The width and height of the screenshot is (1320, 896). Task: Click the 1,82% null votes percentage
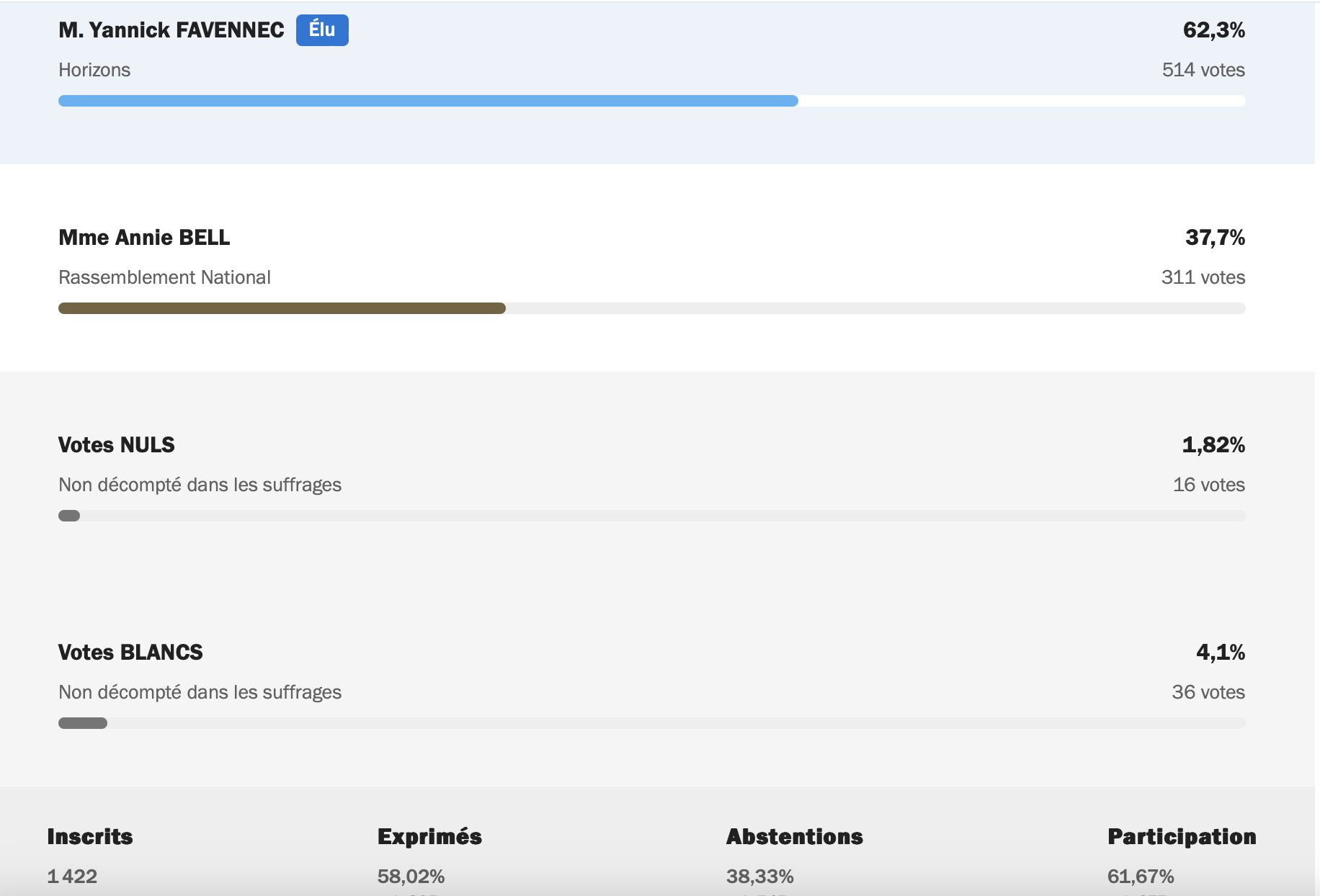point(1213,445)
